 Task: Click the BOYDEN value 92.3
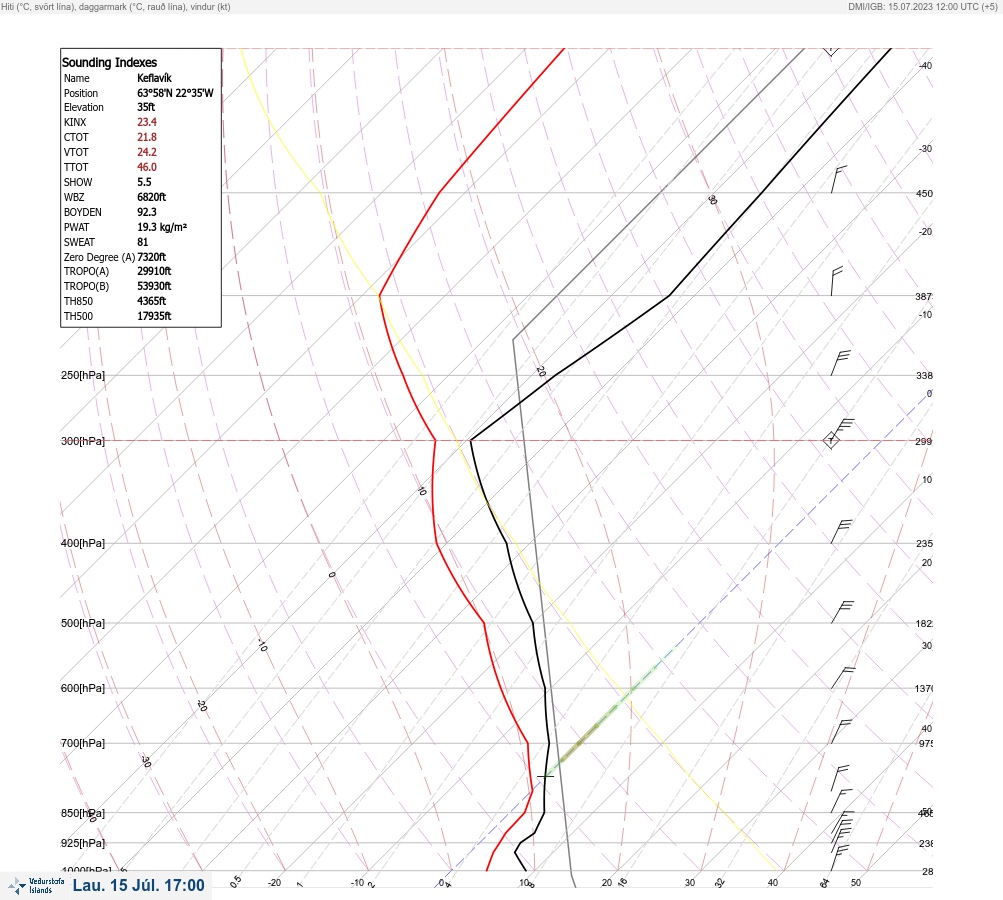pyautogui.click(x=146, y=212)
